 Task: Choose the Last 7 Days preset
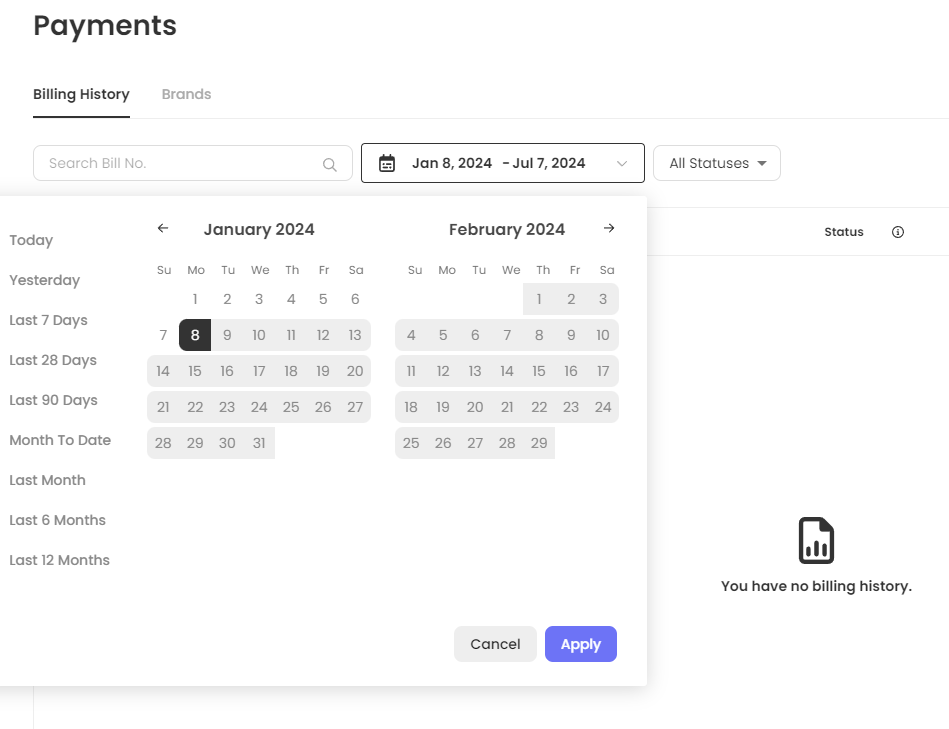pos(48,320)
